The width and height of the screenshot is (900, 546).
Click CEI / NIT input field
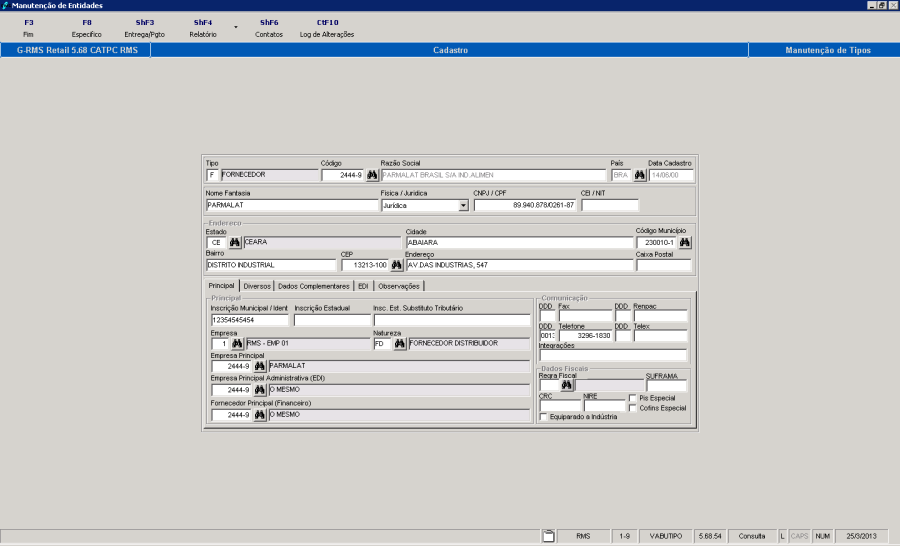coord(610,205)
